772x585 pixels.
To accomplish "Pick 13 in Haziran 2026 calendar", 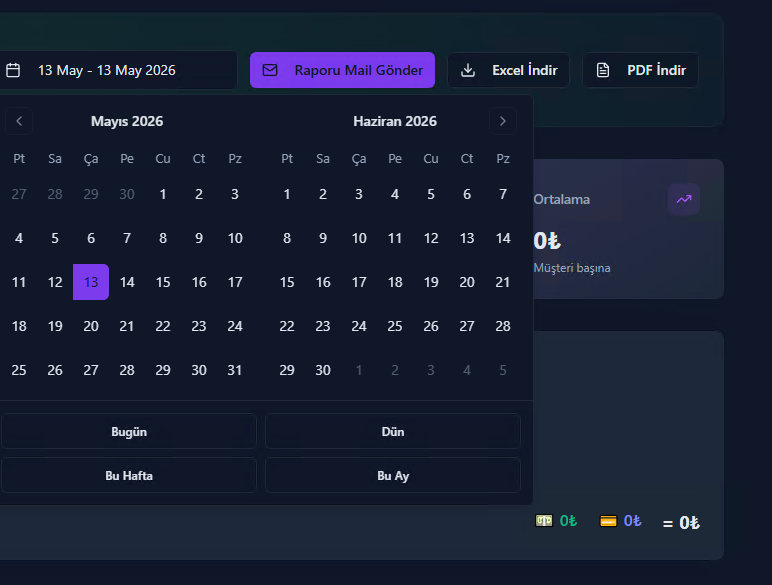I will (x=467, y=238).
